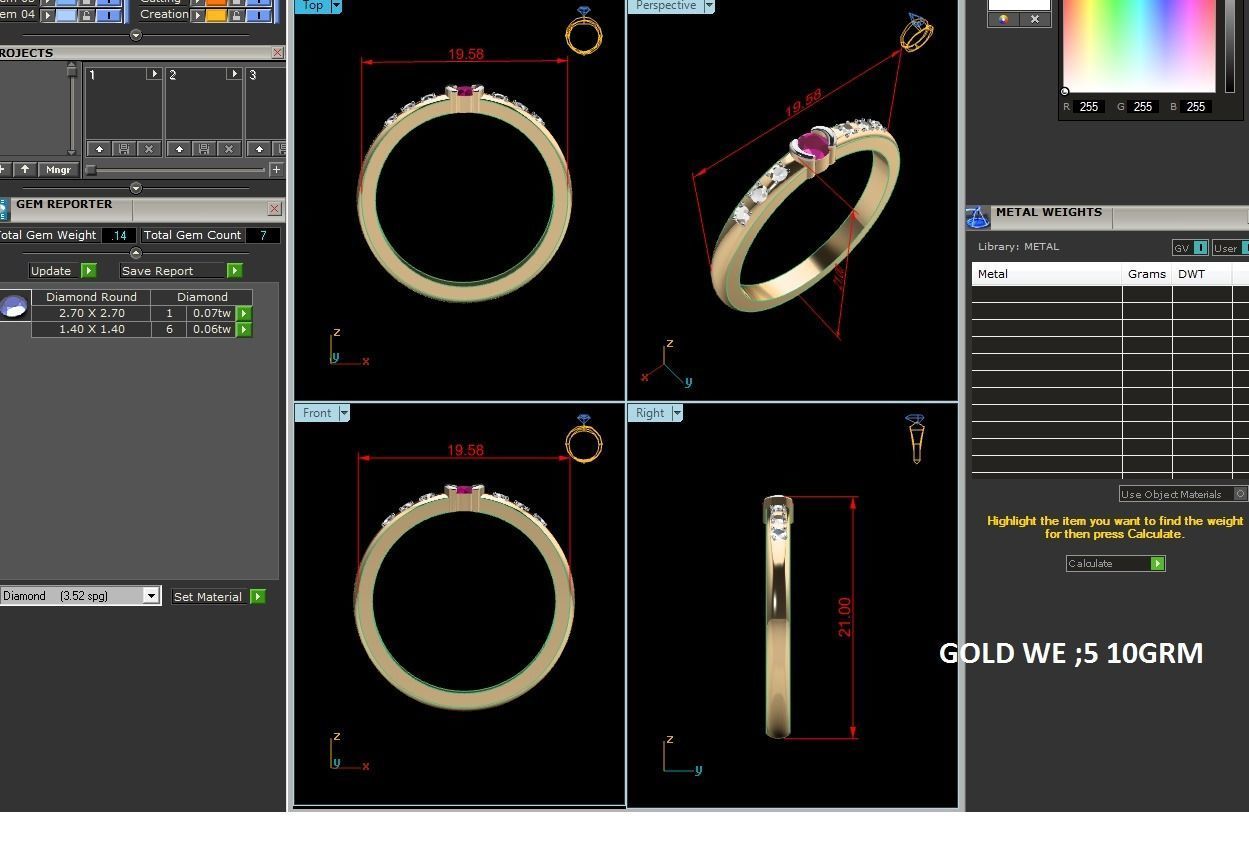1249x867 pixels.
Task: Clear project slot 2 with the X icon
Action: (229, 149)
